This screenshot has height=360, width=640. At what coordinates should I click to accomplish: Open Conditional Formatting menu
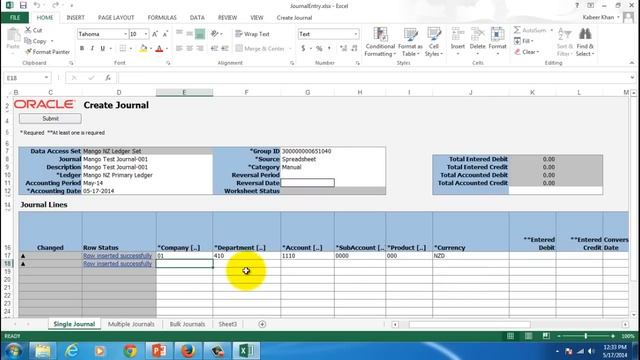coord(380,42)
